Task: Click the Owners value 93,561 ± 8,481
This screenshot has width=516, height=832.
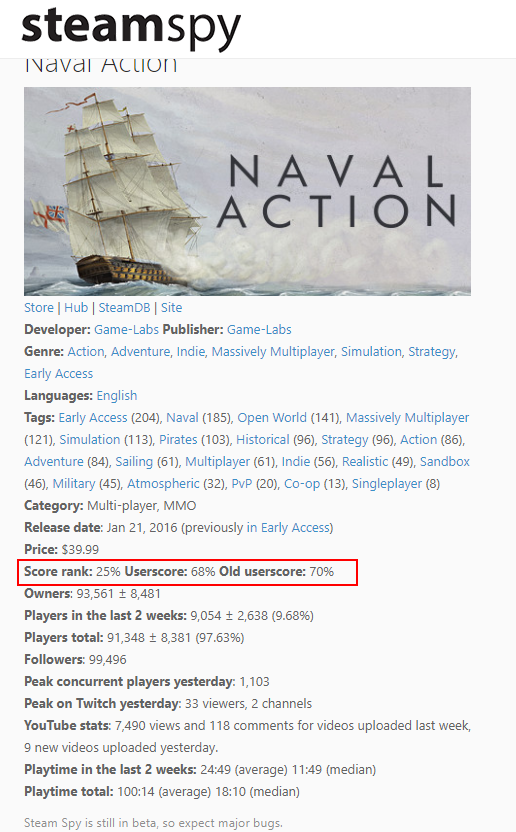Action: (x=118, y=594)
